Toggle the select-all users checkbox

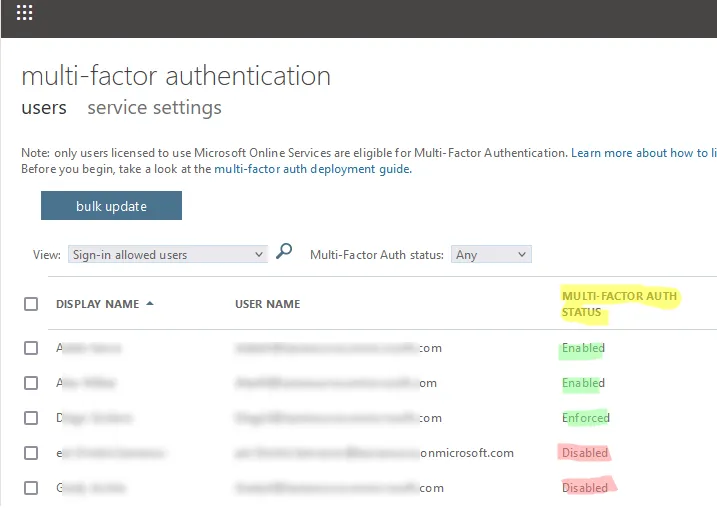[31, 304]
